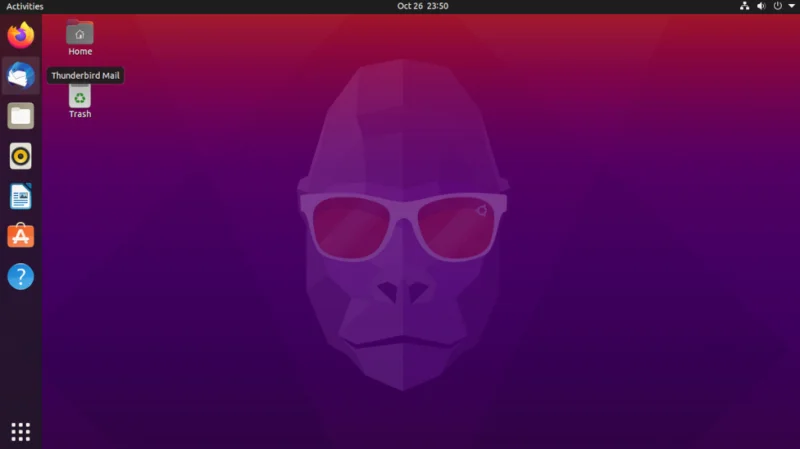Click the network status icon
Screen dimensions: 800x449
744,6
